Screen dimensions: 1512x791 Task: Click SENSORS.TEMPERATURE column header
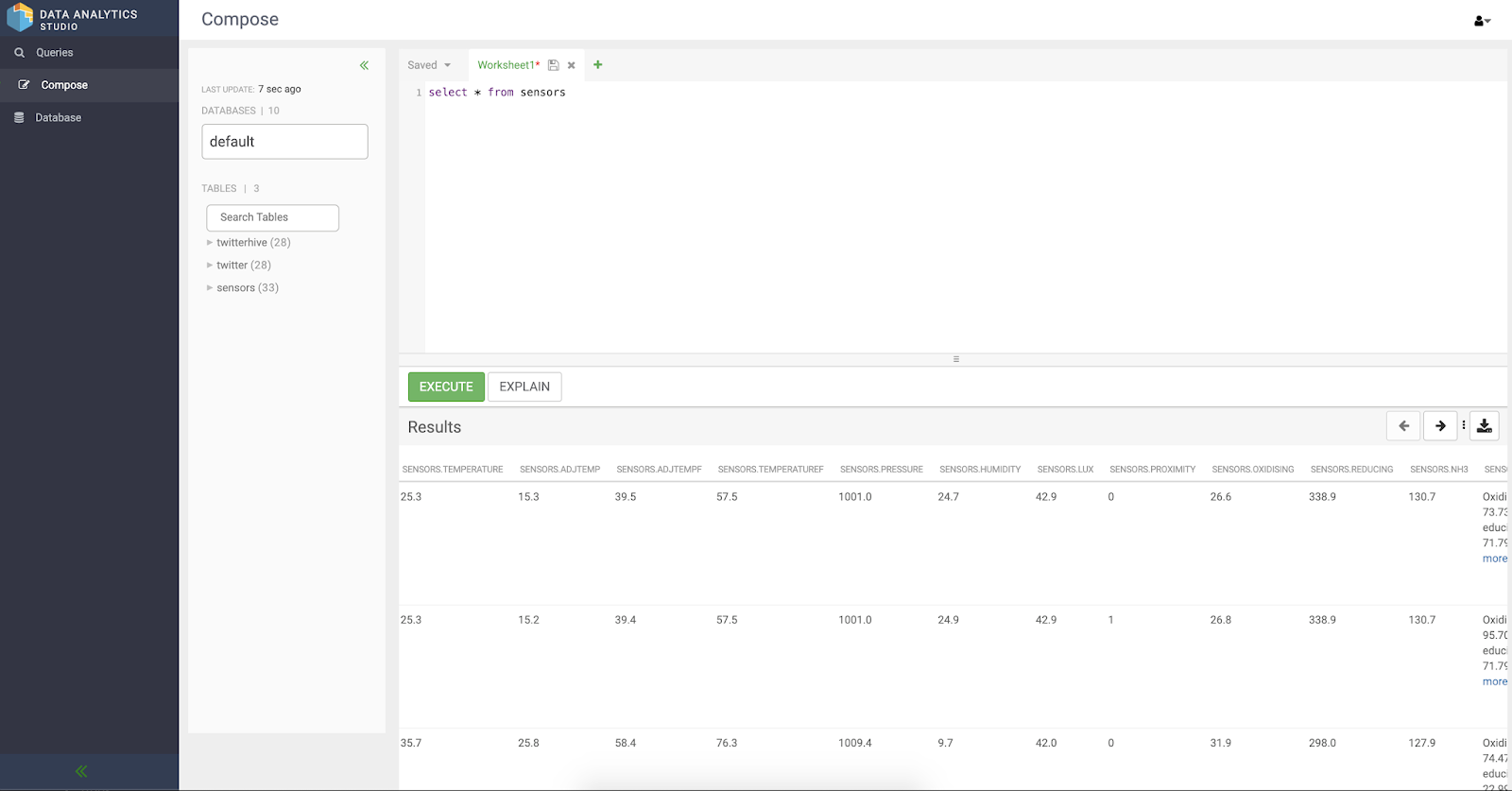453,470
